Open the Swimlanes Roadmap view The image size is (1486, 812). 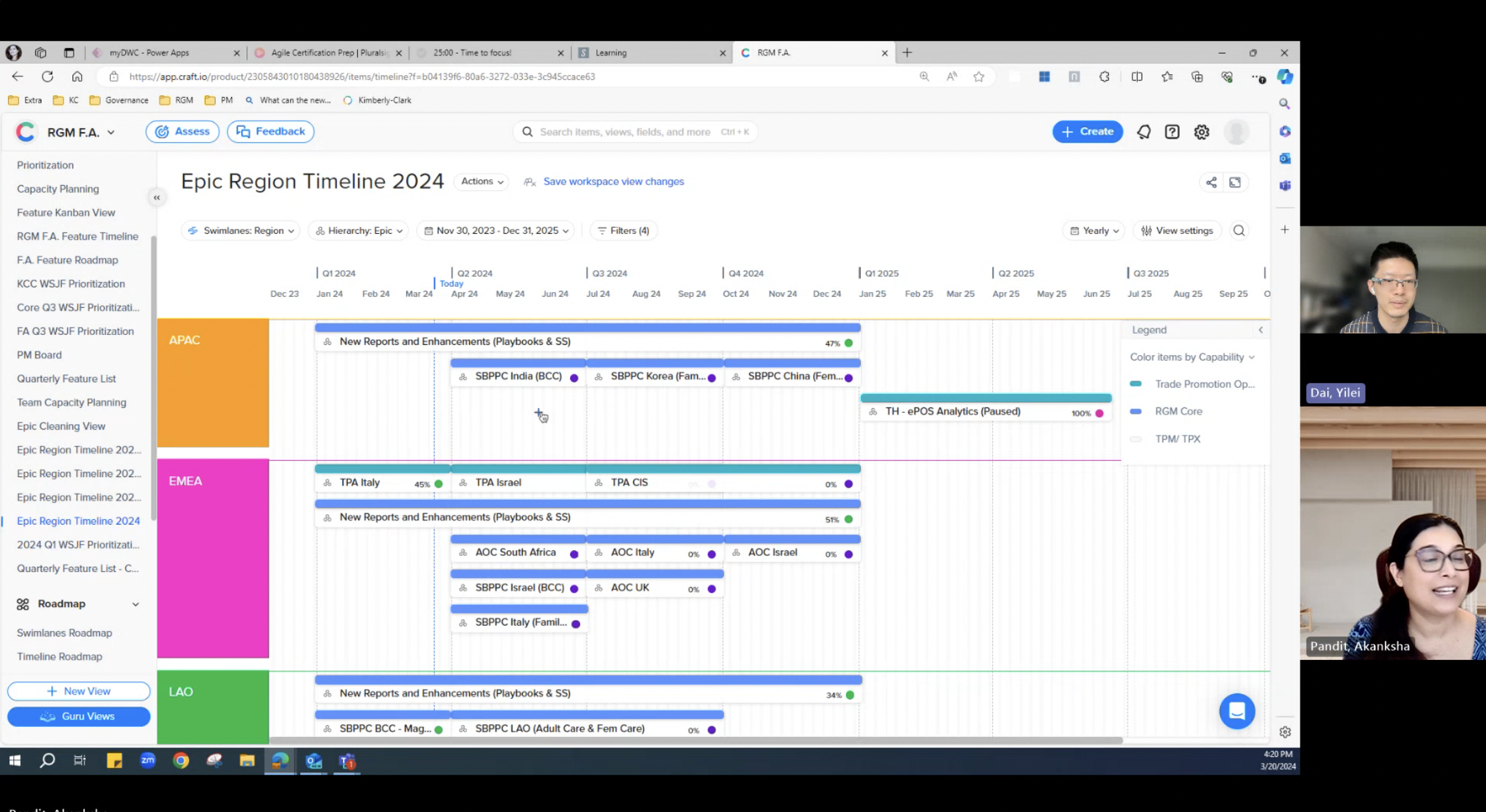point(64,633)
